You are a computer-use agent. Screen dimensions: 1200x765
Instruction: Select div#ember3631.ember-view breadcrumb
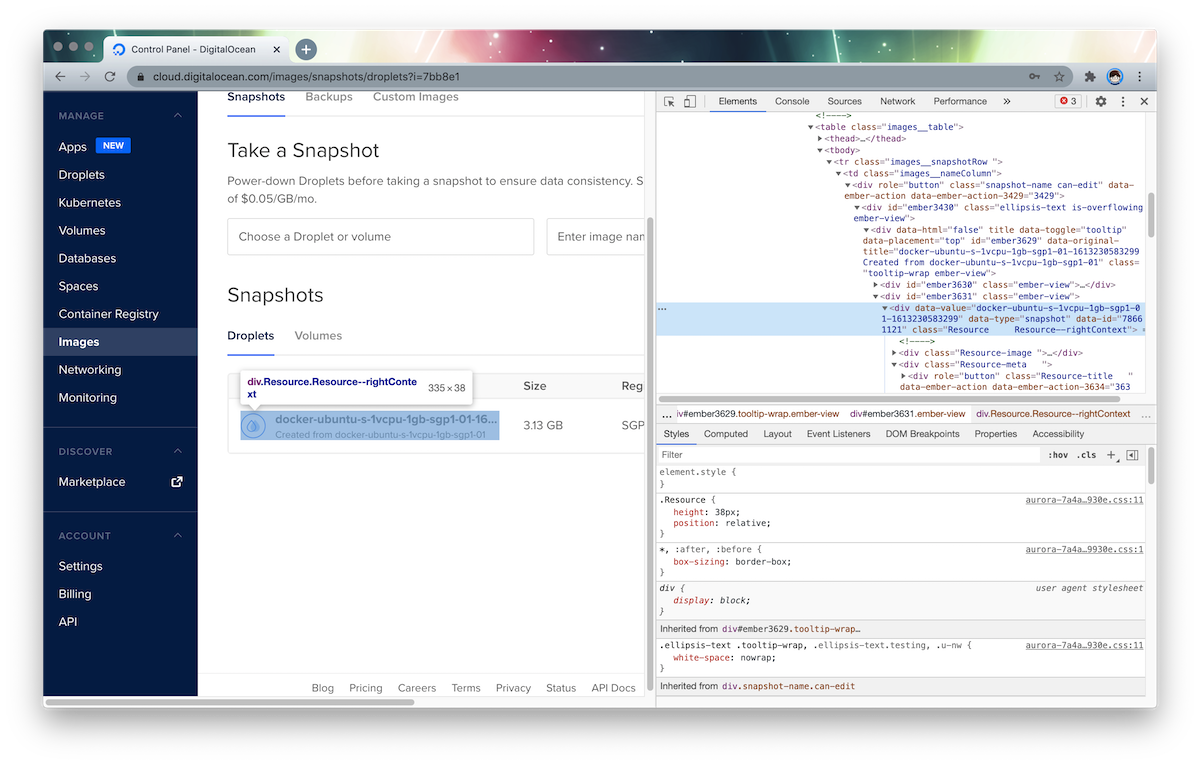(907, 414)
